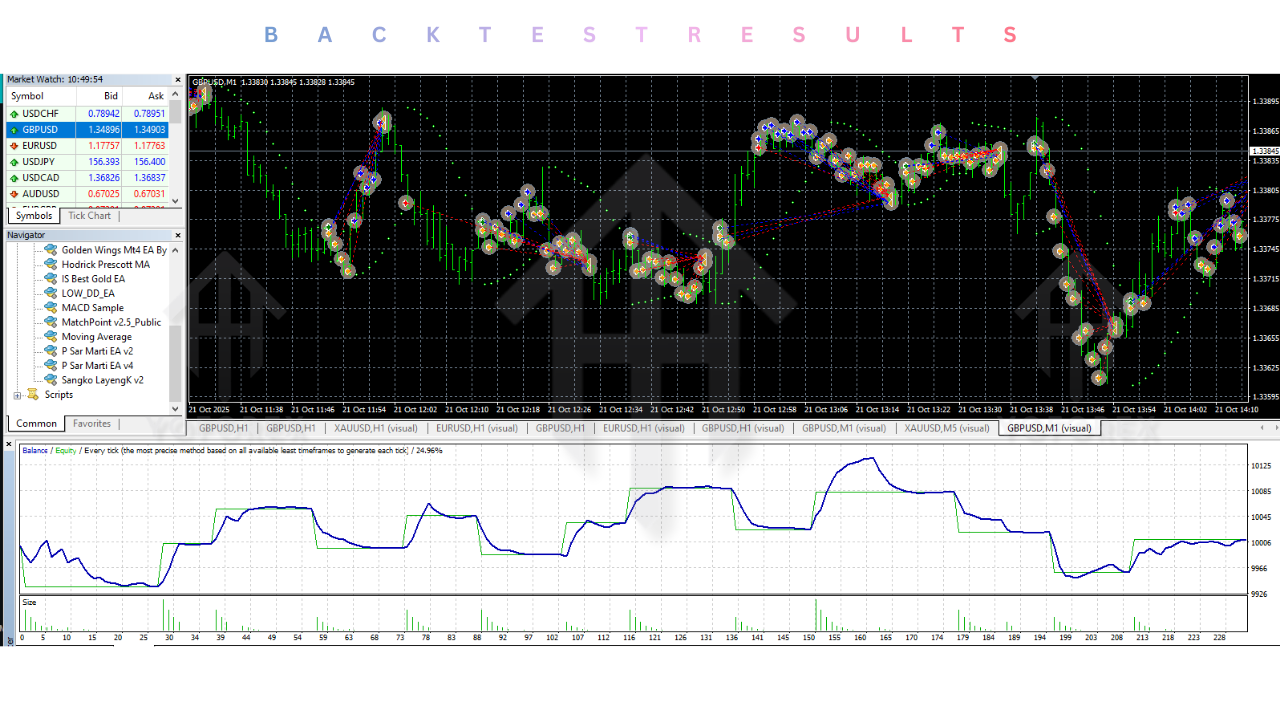Select P Sar Marti EA v4 in Navigator
This screenshot has width=1280, height=720.
click(97, 366)
